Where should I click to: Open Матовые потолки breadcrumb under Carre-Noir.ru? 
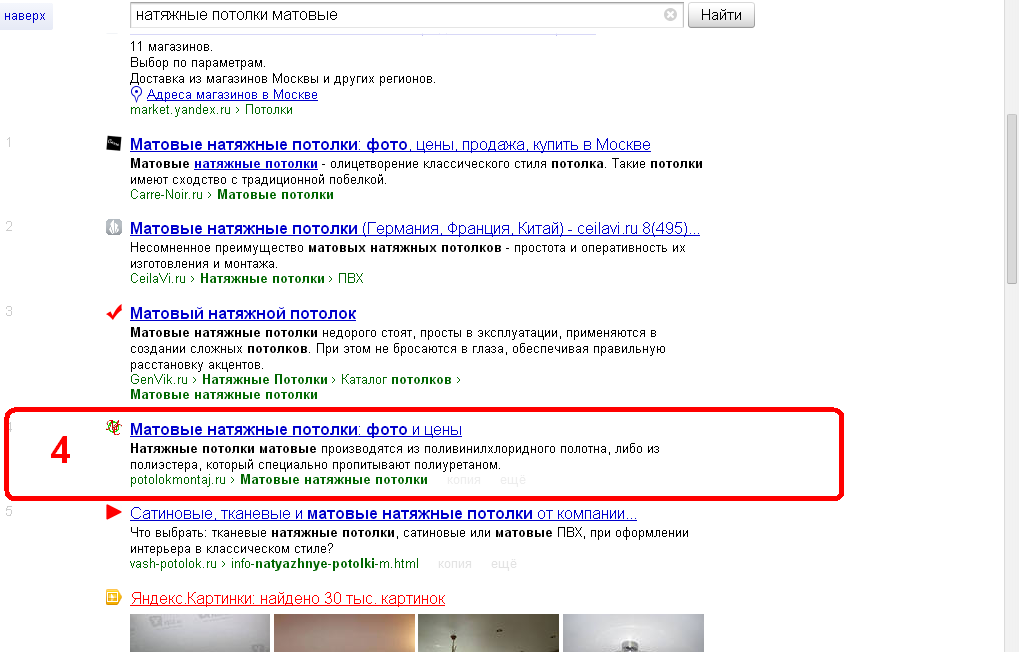pyautogui.click(x=275, y=195)
